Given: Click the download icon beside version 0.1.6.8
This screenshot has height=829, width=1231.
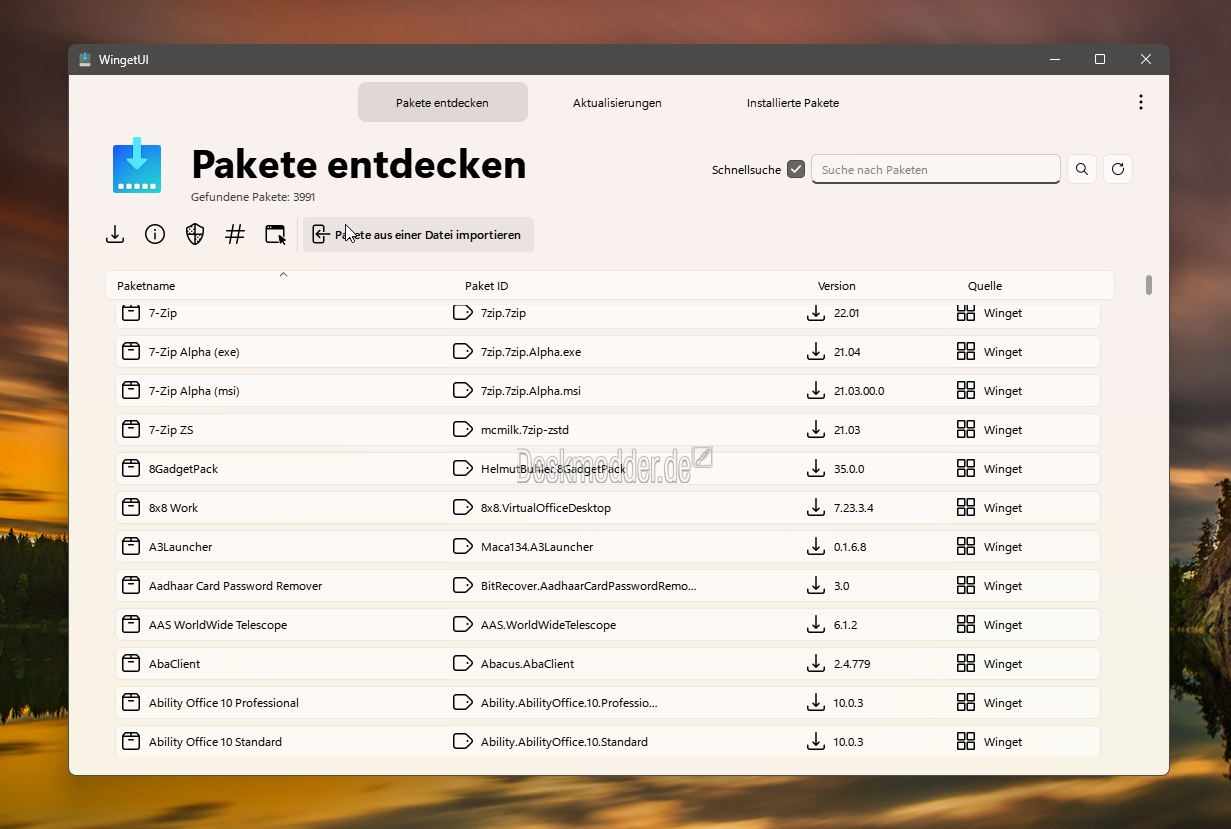Looking at the screenshot, I should [816, 547].
